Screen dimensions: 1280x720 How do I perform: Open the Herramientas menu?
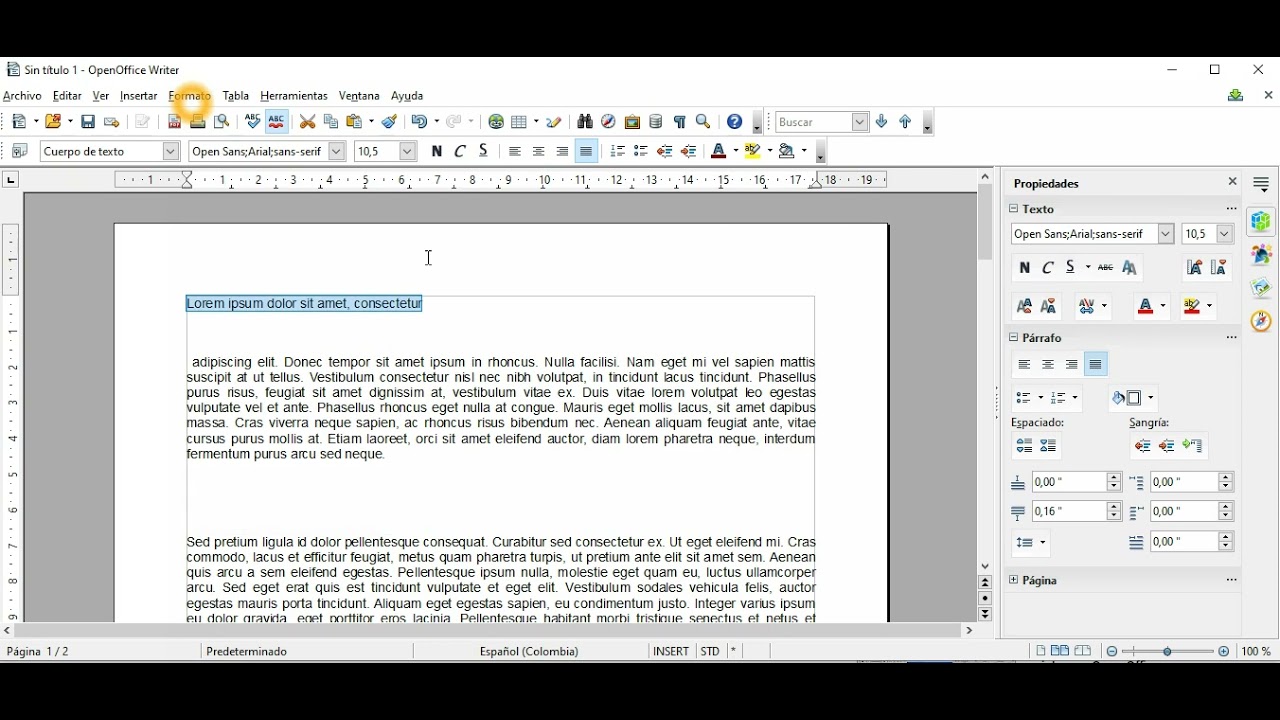coord(294,97)
